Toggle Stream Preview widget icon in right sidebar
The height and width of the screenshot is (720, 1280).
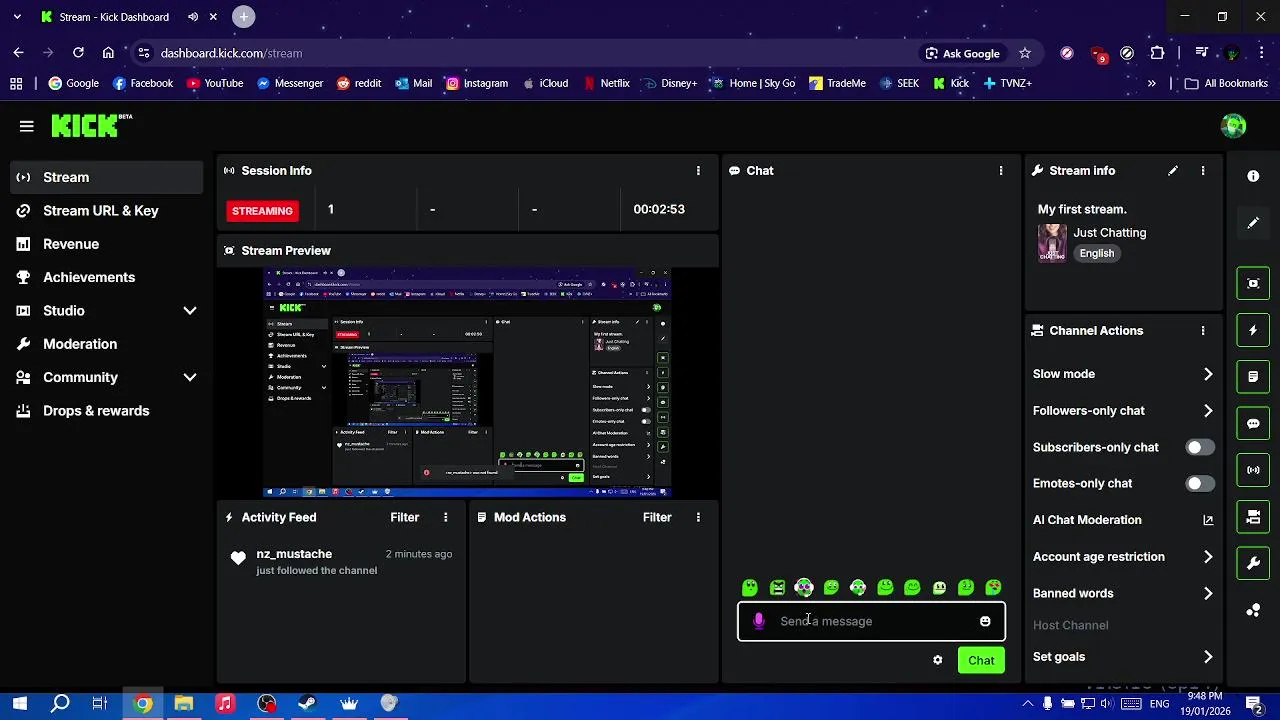pyautogui.click(x=1253, y=283)
